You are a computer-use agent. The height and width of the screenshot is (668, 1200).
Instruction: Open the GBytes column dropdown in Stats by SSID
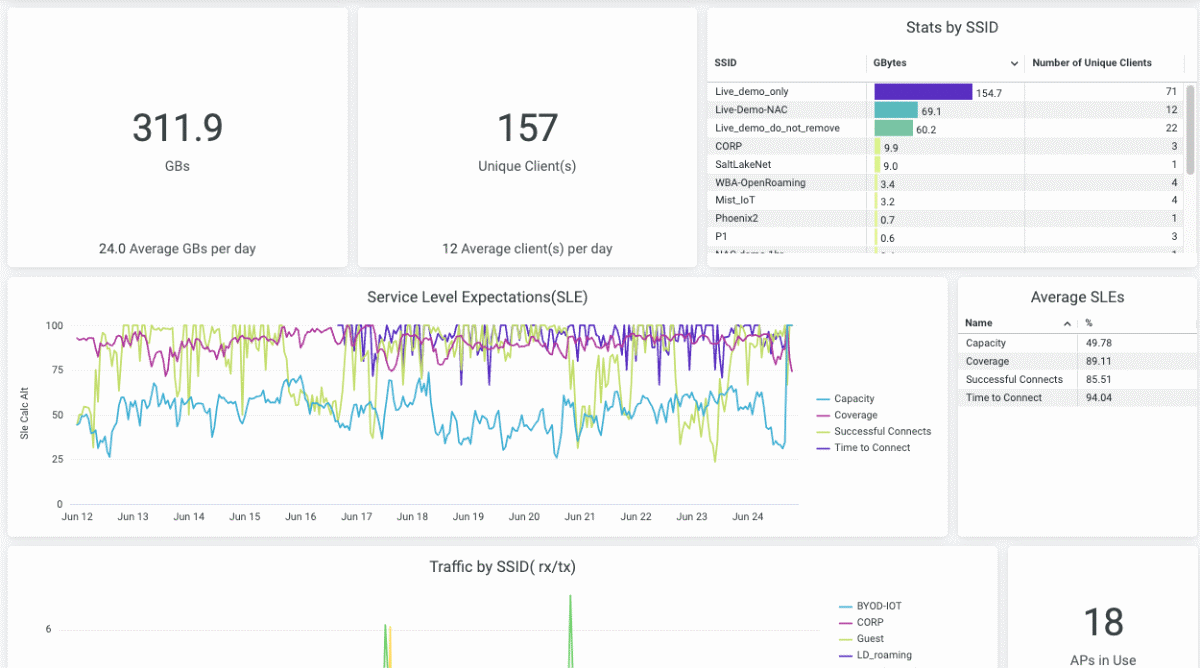click(1016, 63)
